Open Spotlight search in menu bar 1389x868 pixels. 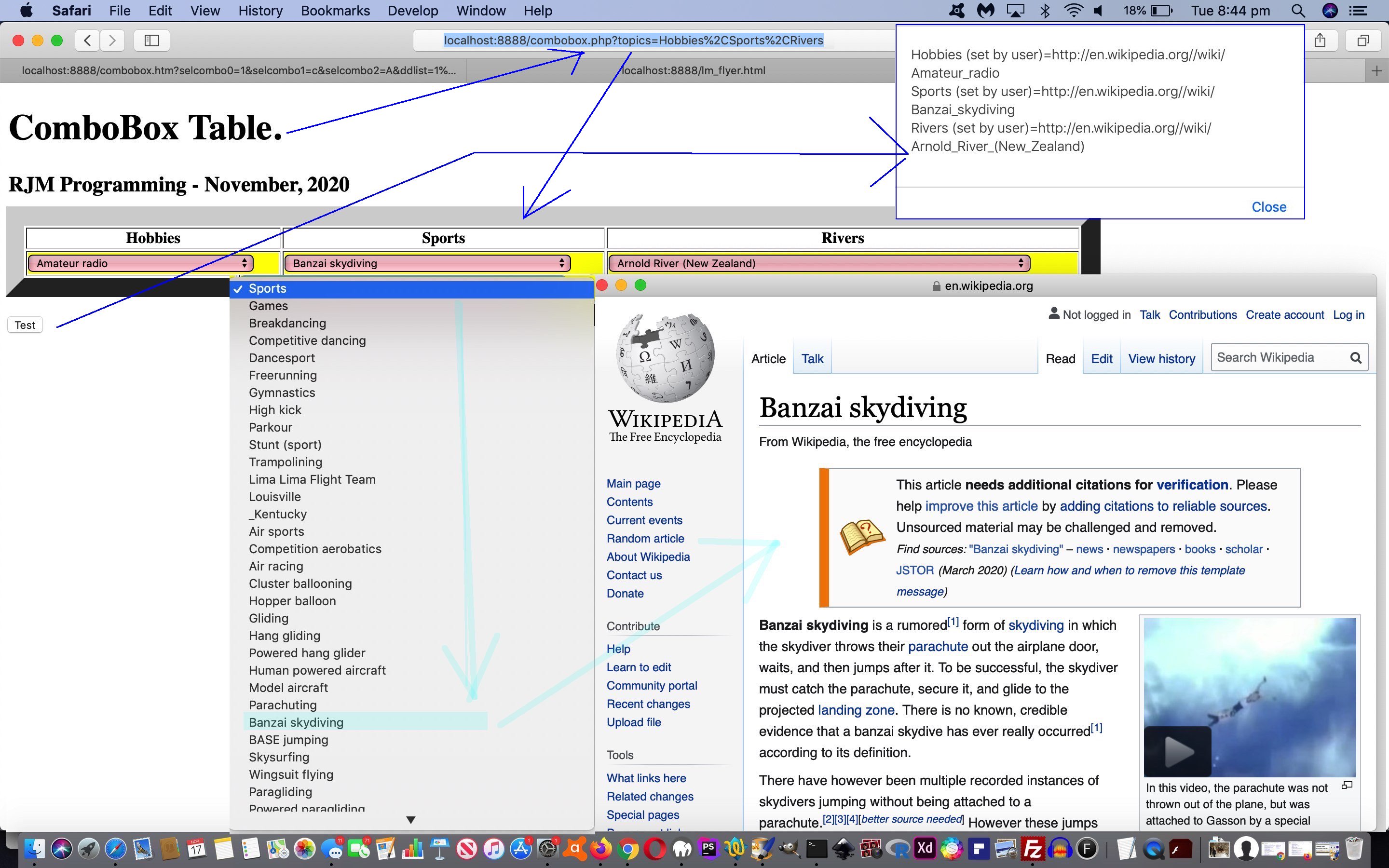(x=1297, y=10)
